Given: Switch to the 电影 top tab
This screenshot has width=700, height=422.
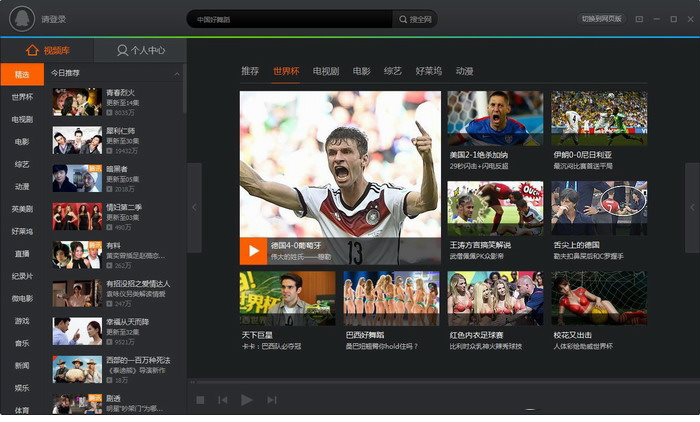Looking at the screenshot, I should click(x=362, y=71).
